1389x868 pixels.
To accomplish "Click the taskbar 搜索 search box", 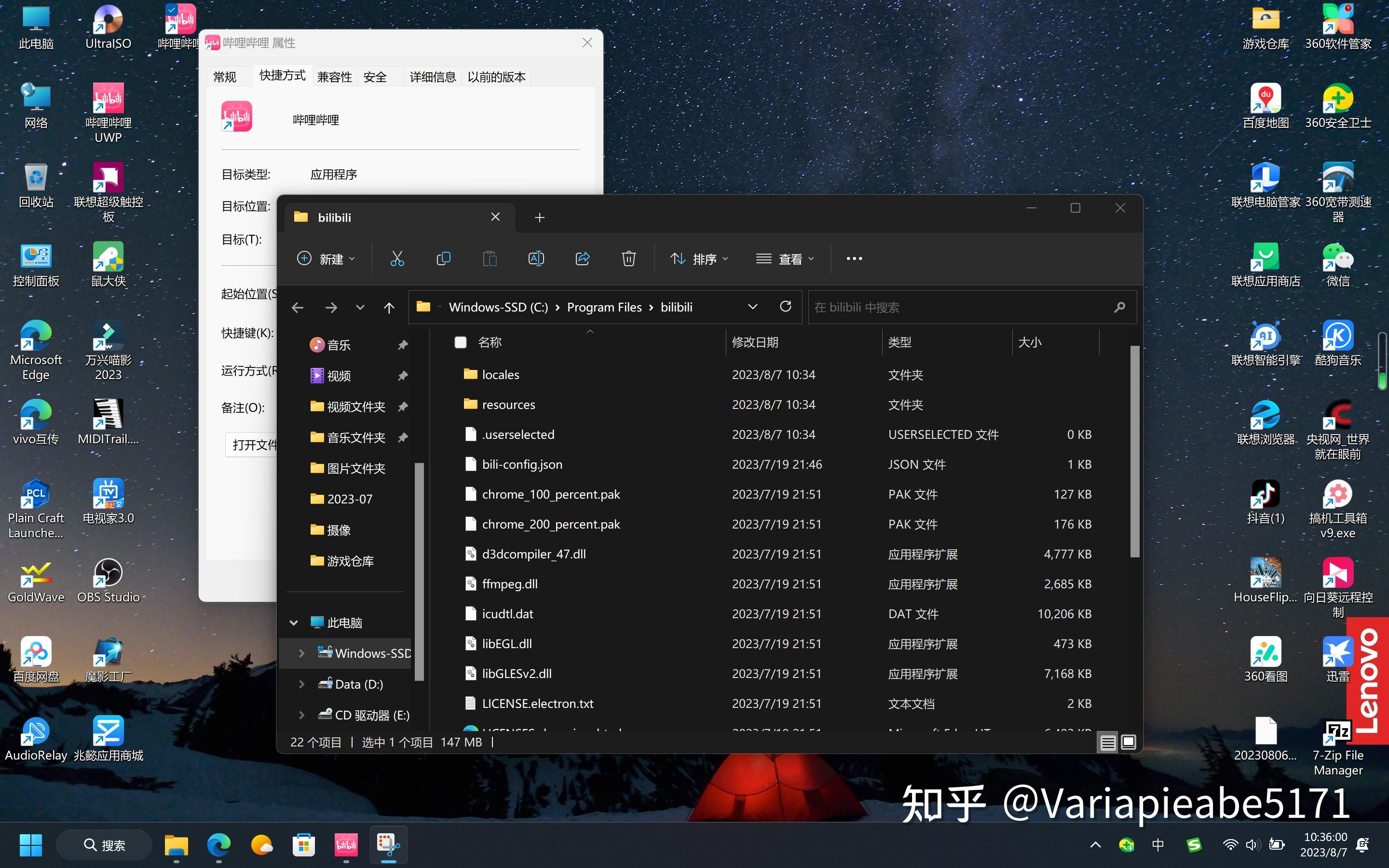I will (x=105, y=845).
